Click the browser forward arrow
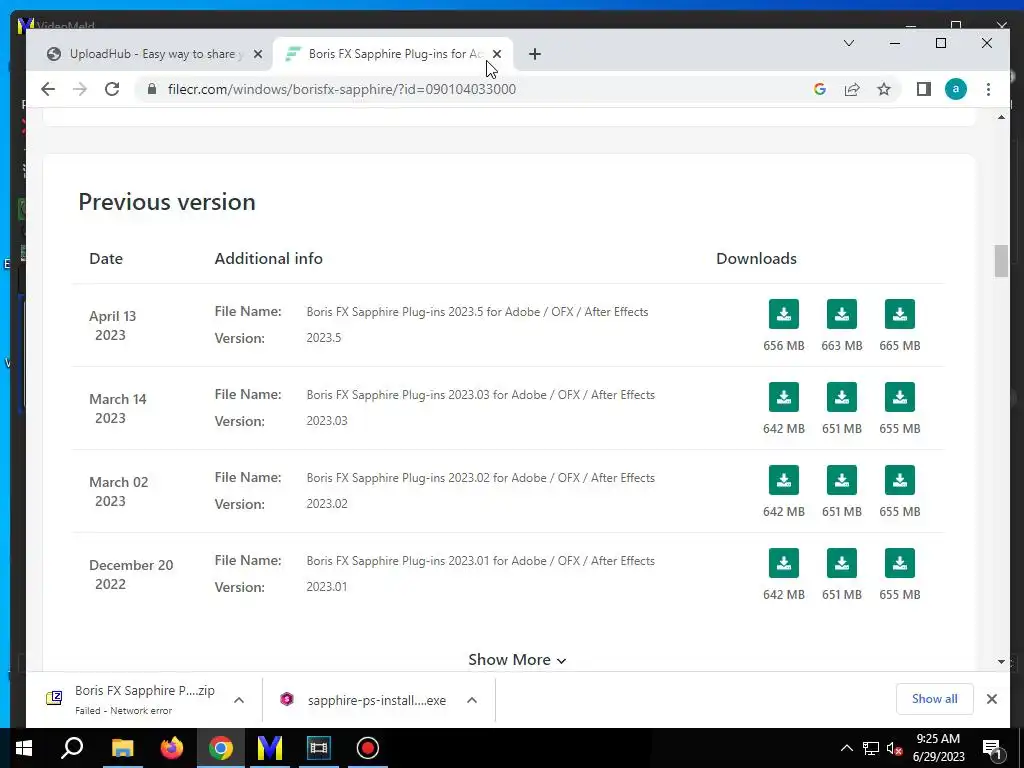The height and width of the screenshot is (768, 1024). (80, 89)
